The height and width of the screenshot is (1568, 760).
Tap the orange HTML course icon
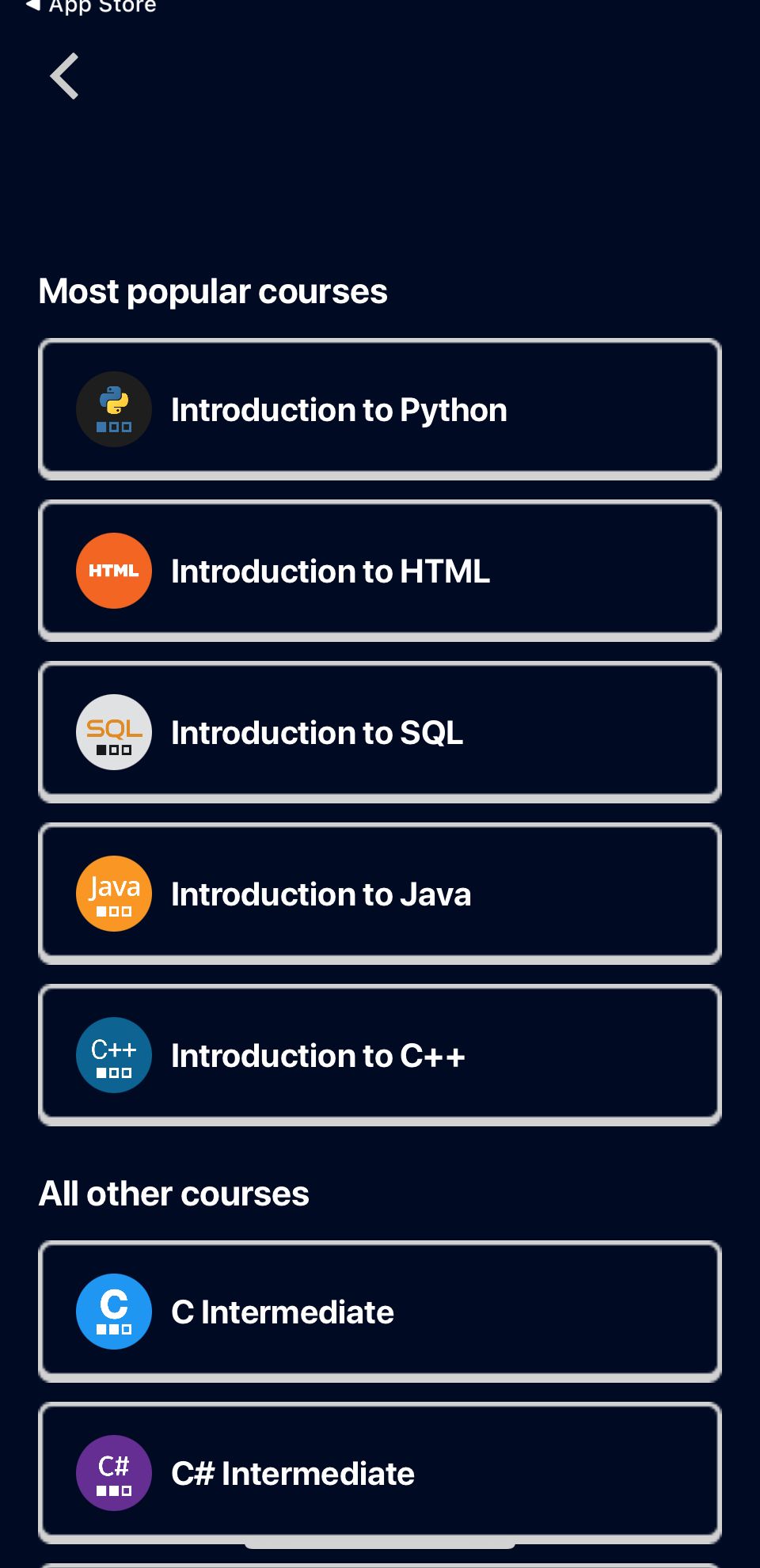114,571
